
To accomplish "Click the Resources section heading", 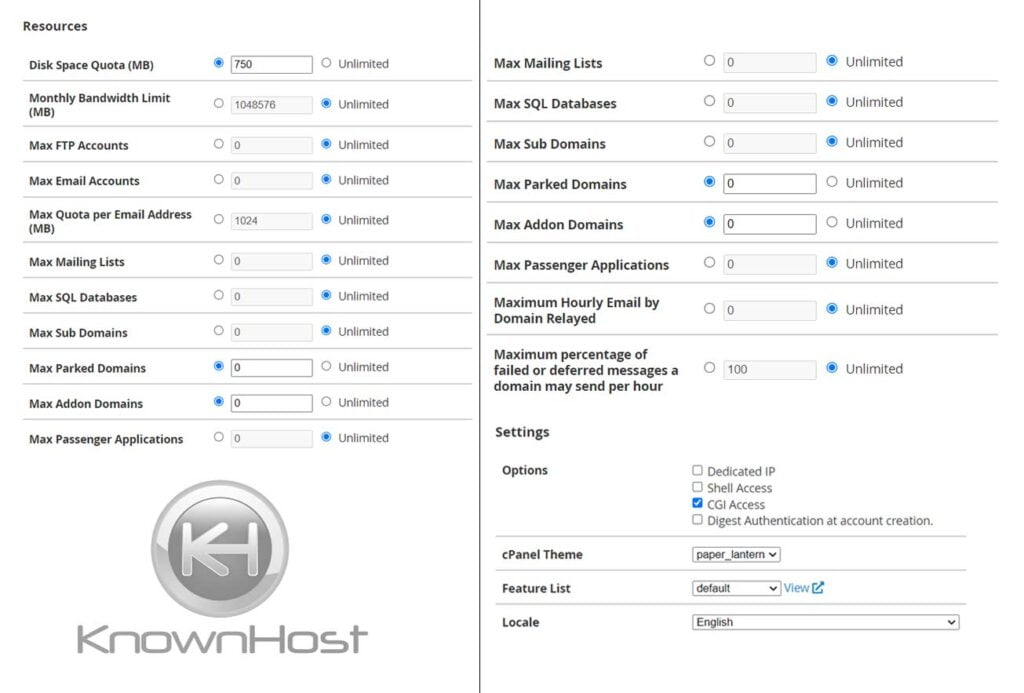I will (x=55, y=26).
